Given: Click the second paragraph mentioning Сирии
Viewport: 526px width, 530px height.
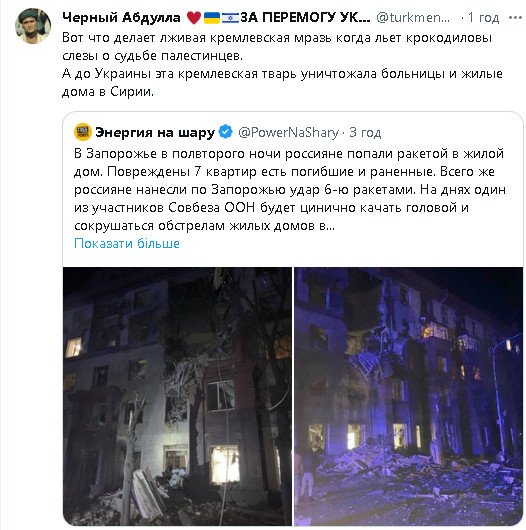Looking at the screenshot, I should [x=282, y=82].
